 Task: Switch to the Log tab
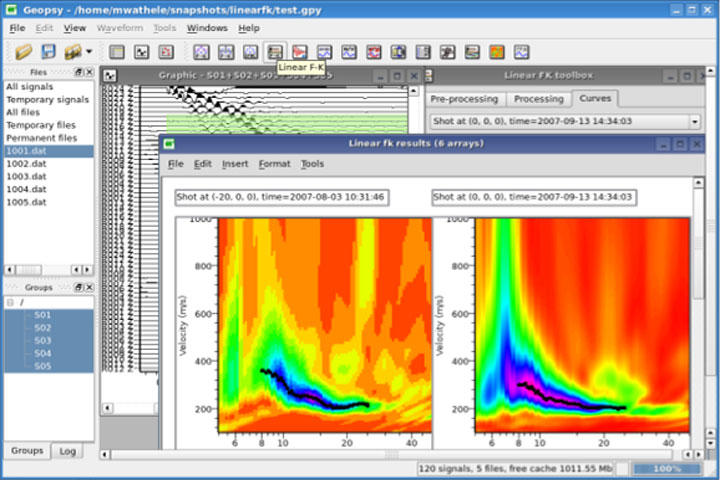tap(67, 451)
